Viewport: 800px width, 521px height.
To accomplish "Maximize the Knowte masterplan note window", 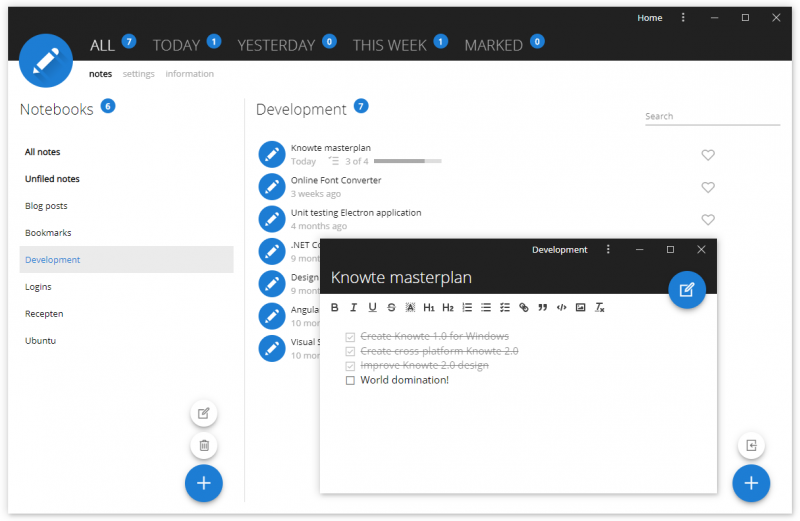I will click(670, 249).
